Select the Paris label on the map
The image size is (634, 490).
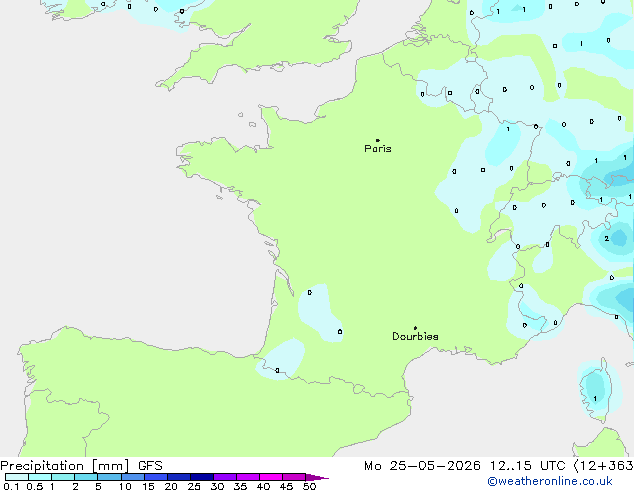[378, 148]
